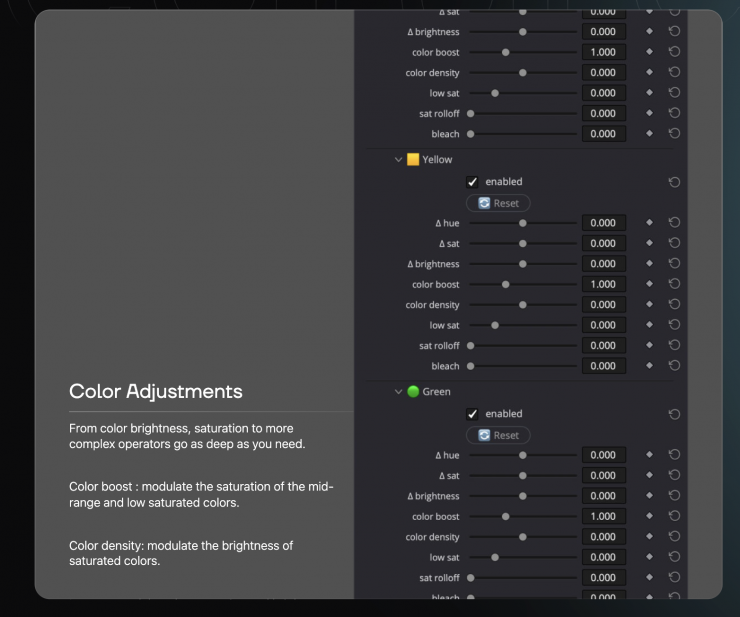Click revert icon on Green enabled row
The width and height of the screenshot is (740, 617).
[x=674, y=414]
